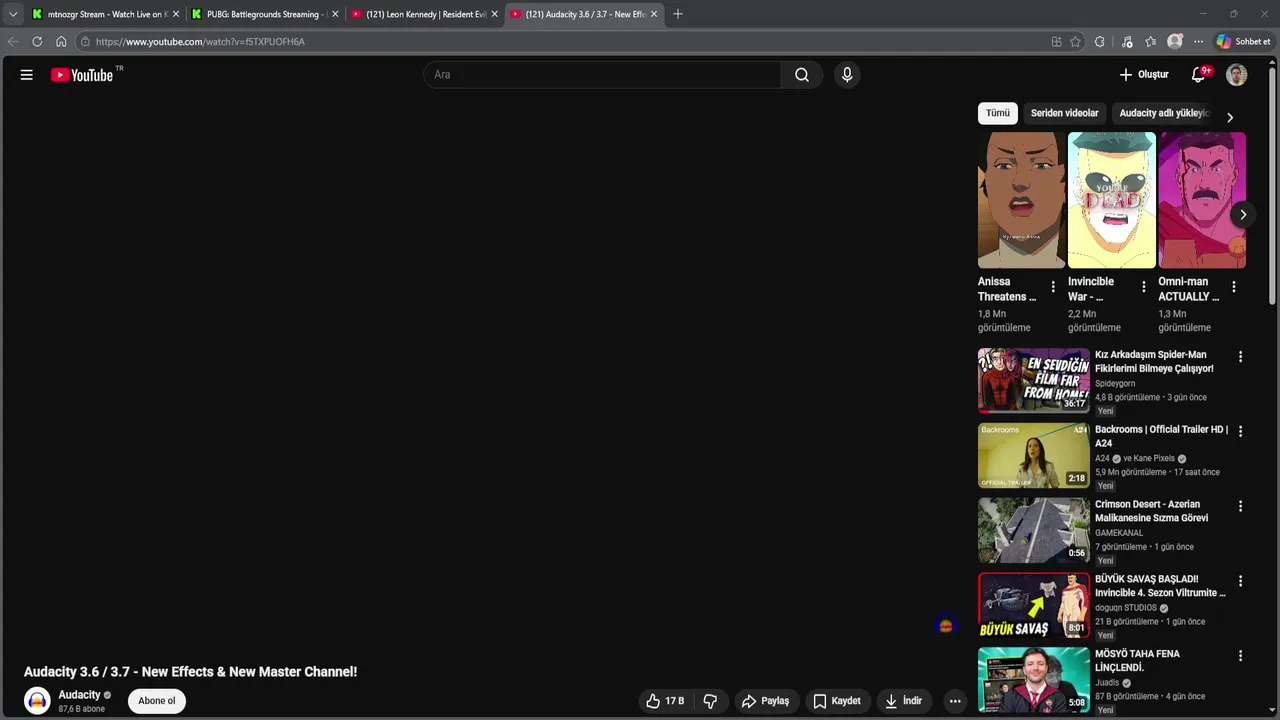The image size is (1280, 720).
Task: View site information lock icon
Action: [x=85, y=42]
